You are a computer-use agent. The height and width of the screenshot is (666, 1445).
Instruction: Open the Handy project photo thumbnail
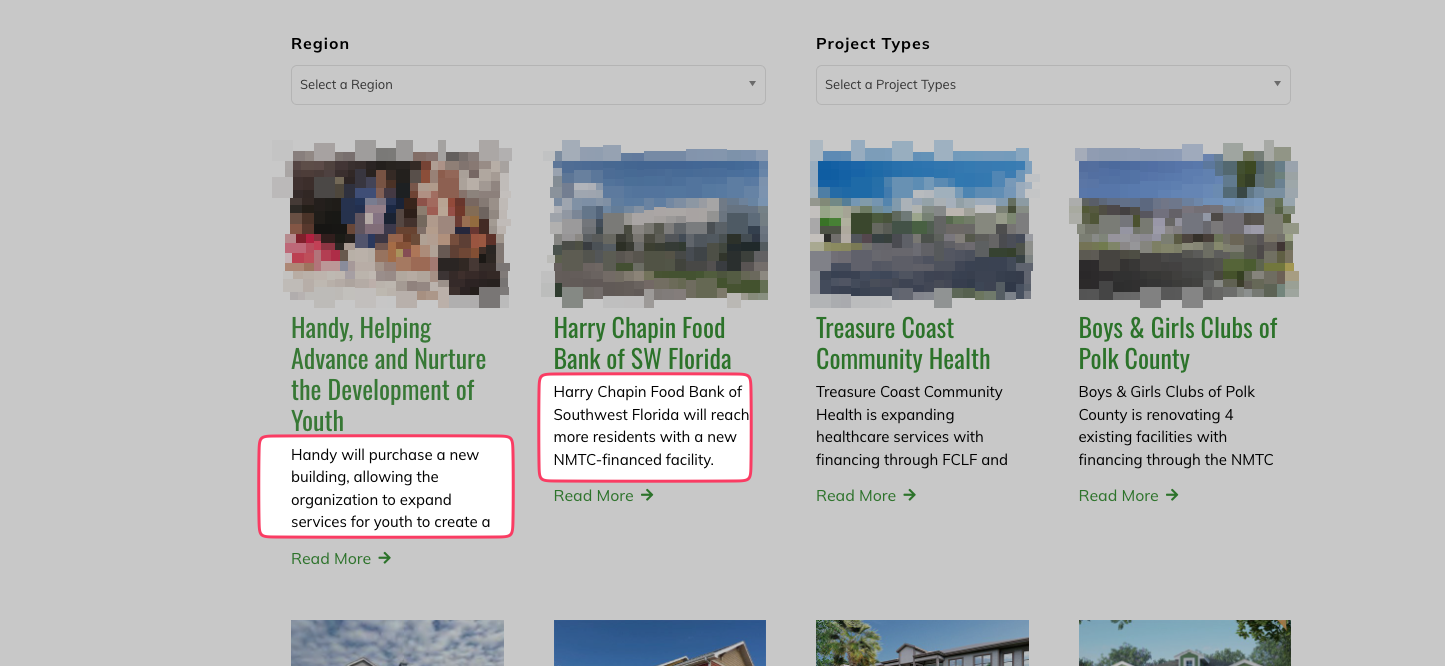pyautogui.click(x=397, y=224)
